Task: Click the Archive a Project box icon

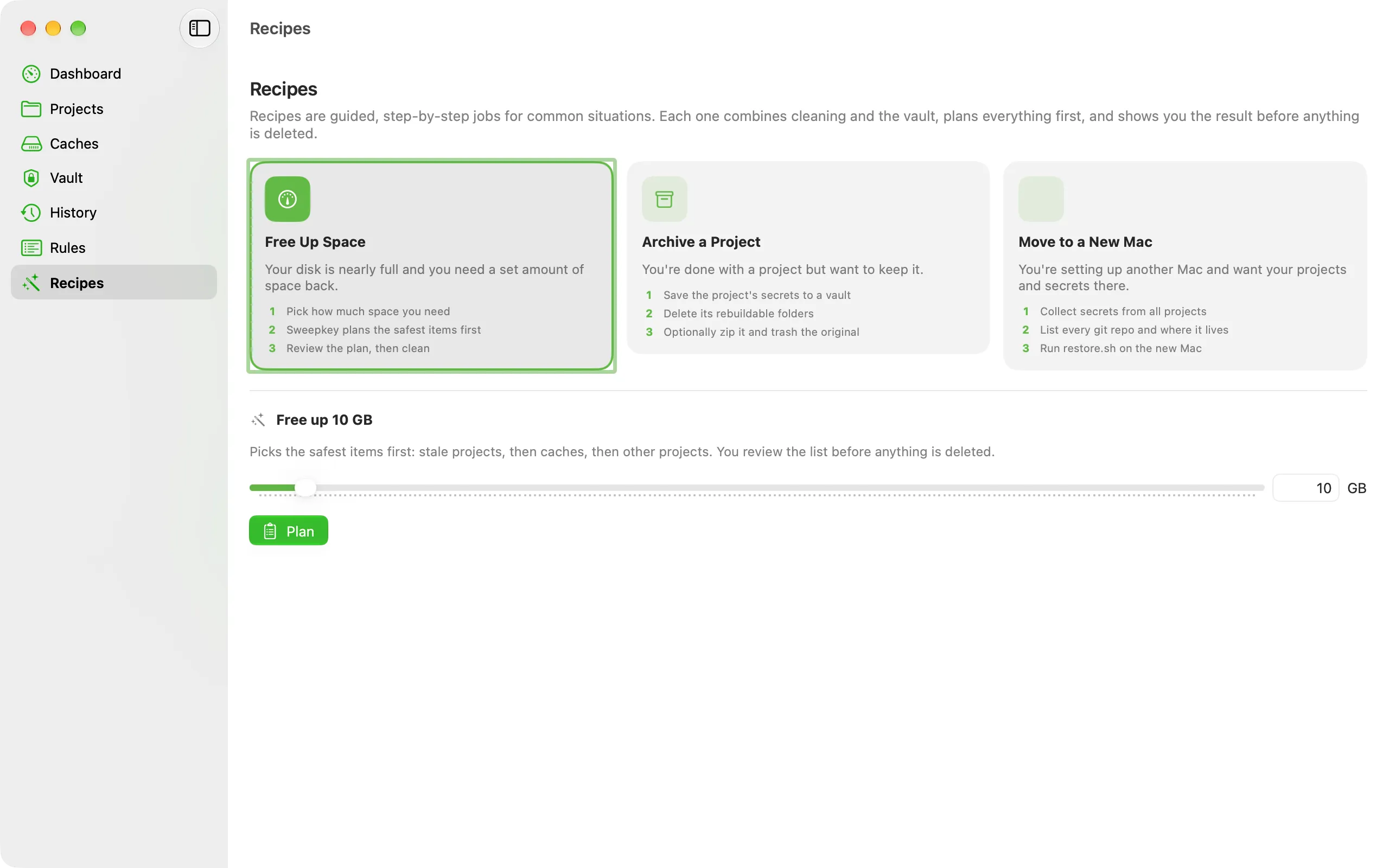Action: [664, 199]
